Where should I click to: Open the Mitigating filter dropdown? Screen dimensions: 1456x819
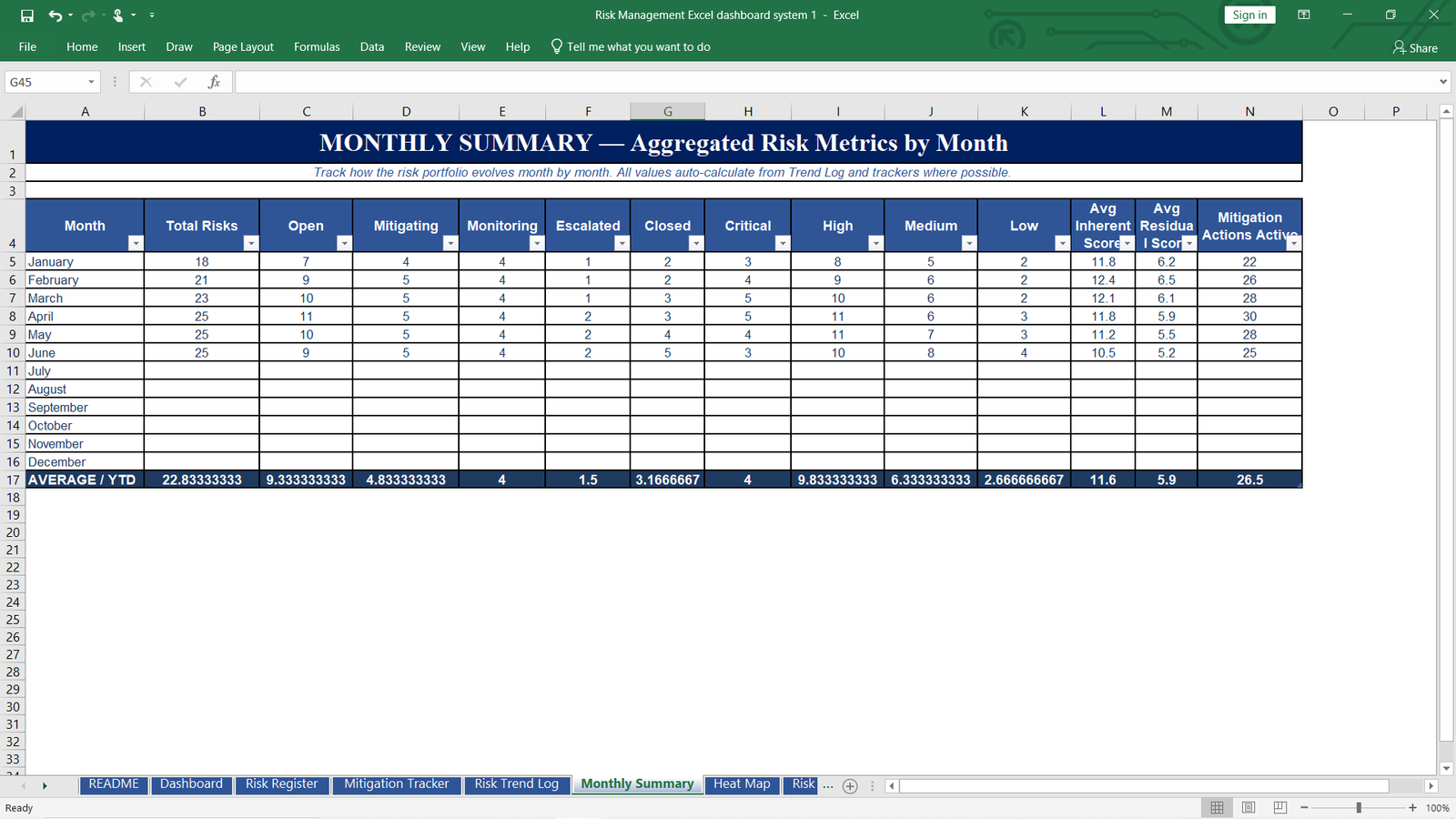pos(450,243)
